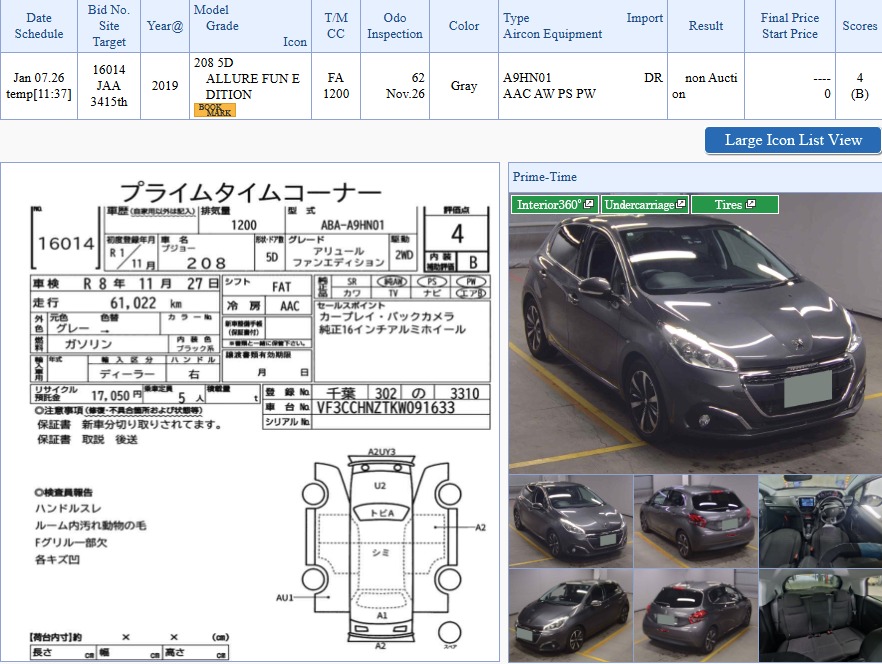Viewport: 882px width, 664px height.
Task: Select the Jan 07.26 date cell
Action: pos(38,86)
